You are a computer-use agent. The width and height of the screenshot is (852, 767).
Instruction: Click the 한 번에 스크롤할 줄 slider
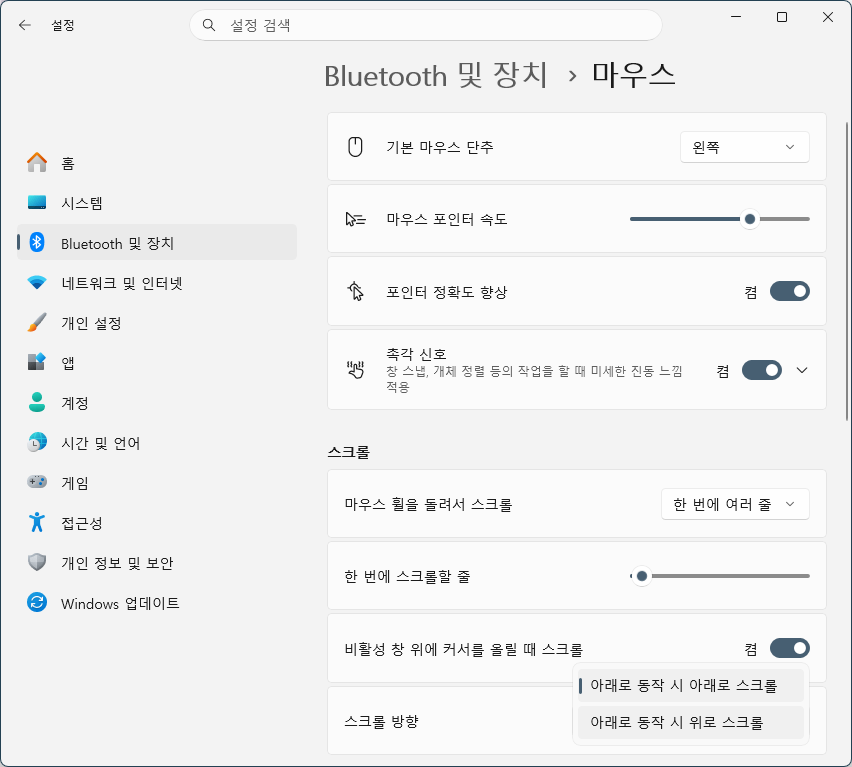[719, 576]
